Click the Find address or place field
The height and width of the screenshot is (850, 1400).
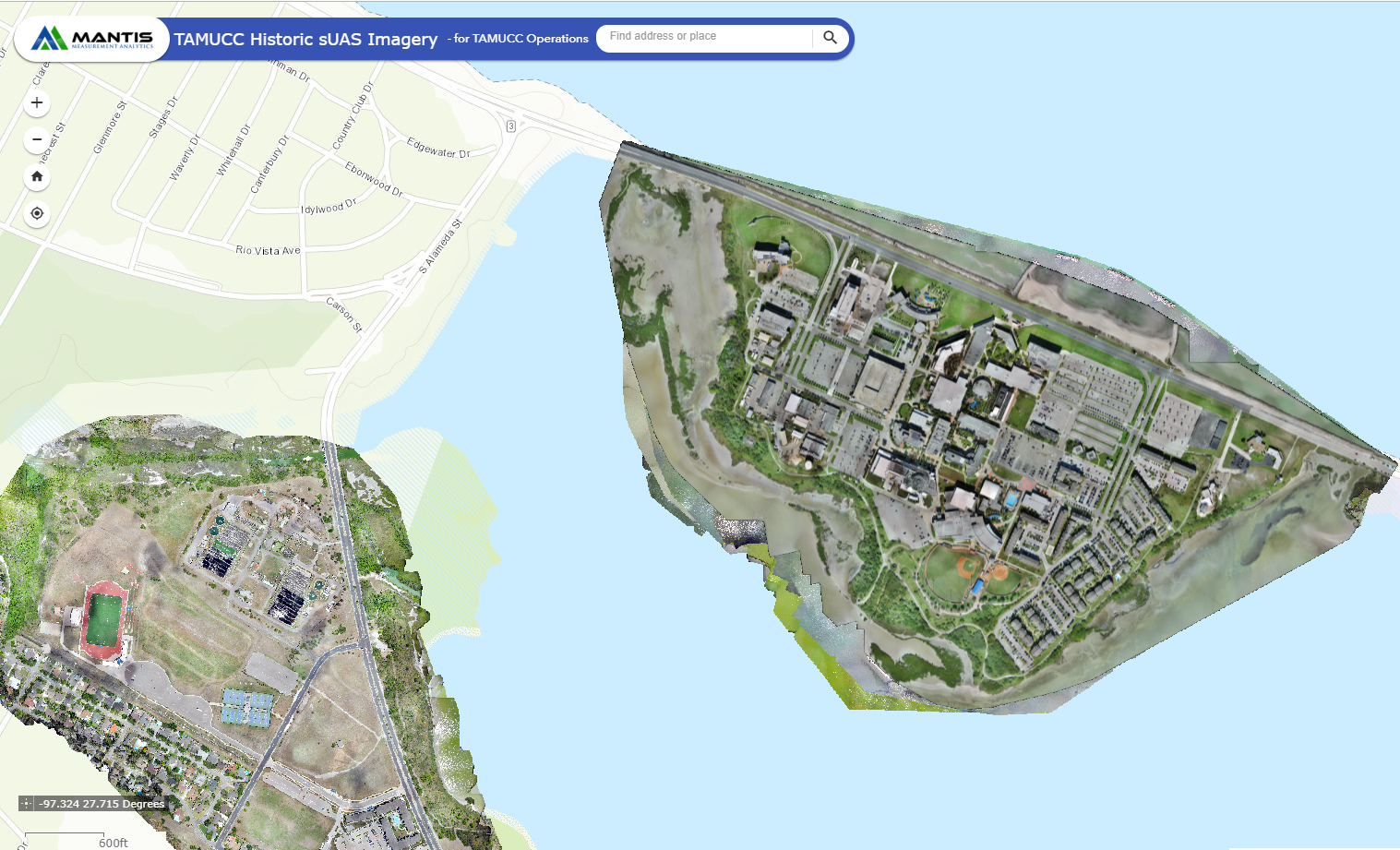click(705, 37)
